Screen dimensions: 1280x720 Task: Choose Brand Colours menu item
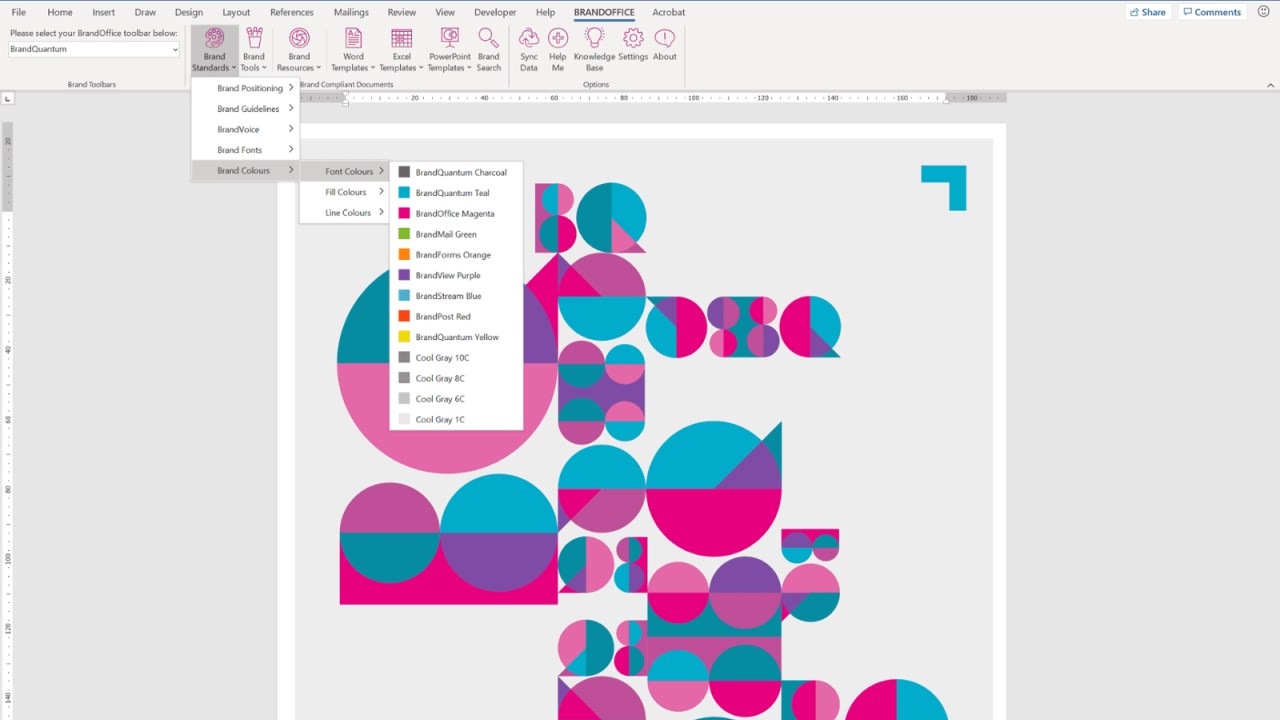click(245, 170)
